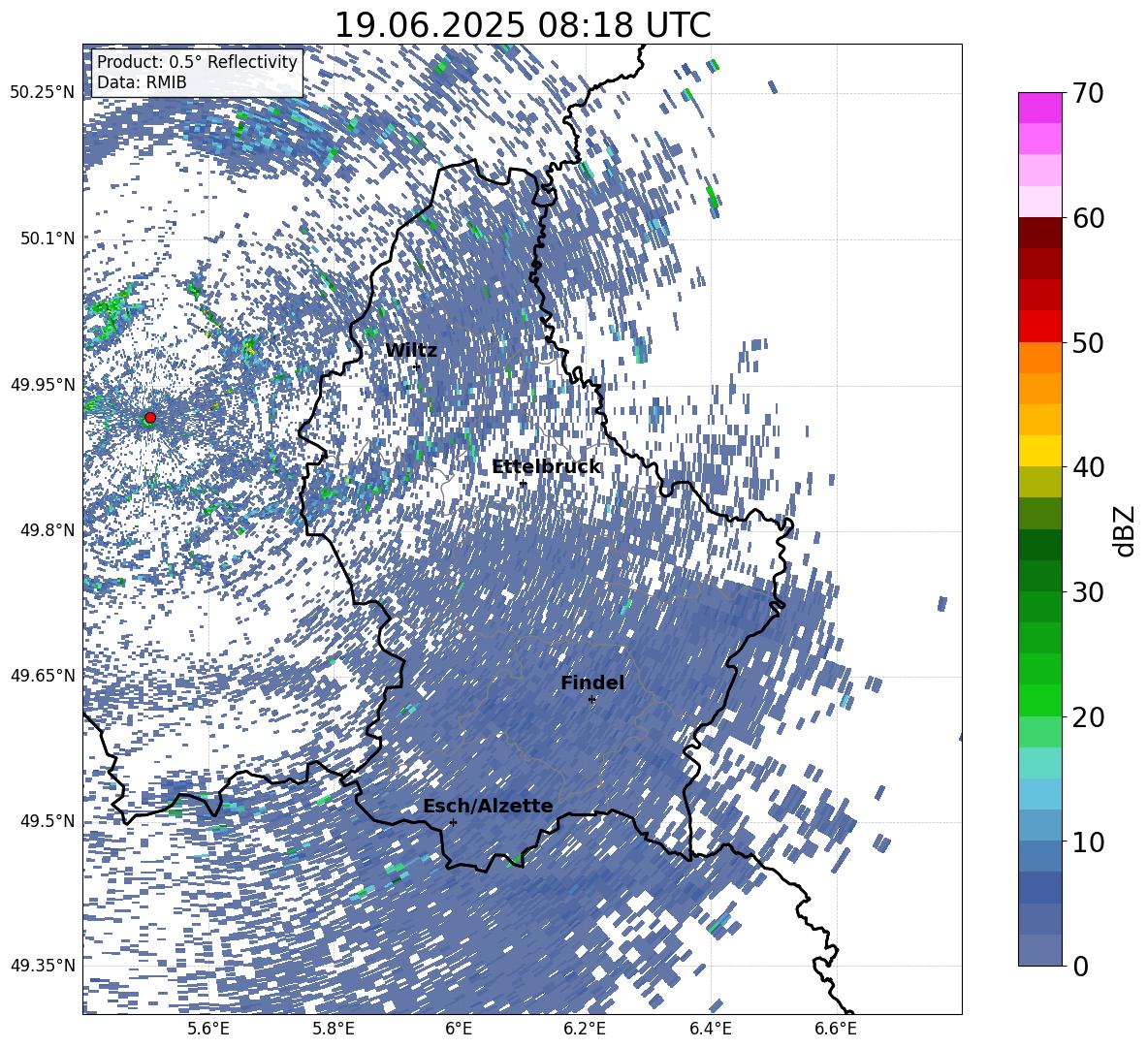Click the colorbar tick label 60

(x=1089, y=218)
